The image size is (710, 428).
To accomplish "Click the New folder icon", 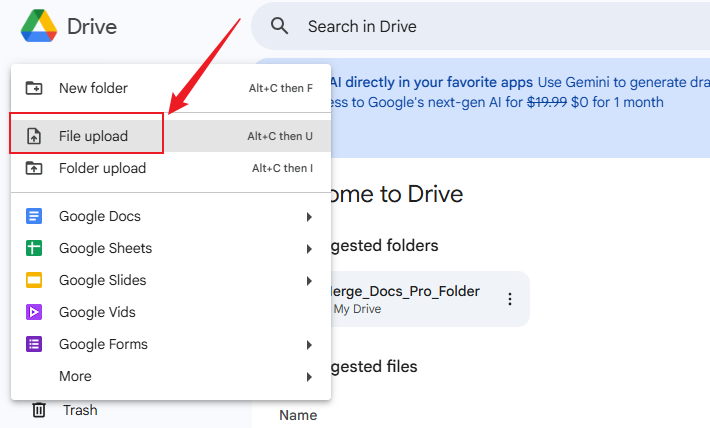I will pos(34,88).
